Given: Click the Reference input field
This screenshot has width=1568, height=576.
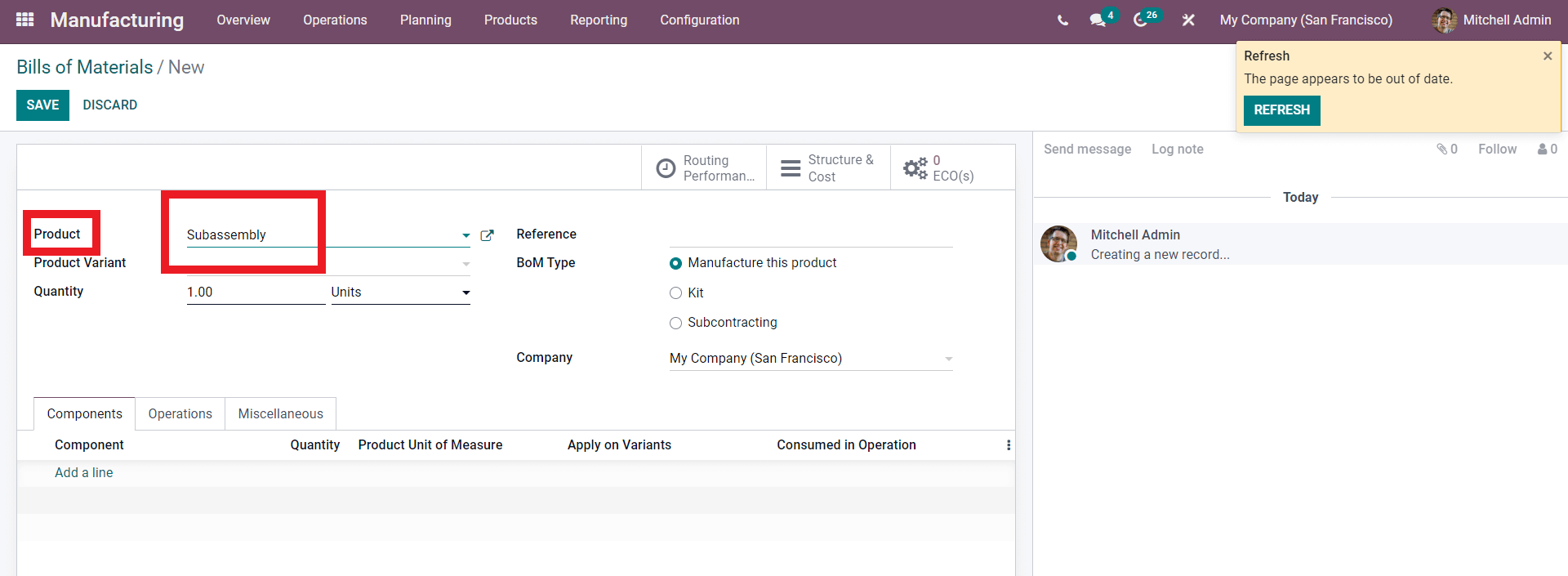Looking at the screenshot, I should click(811, 235).
